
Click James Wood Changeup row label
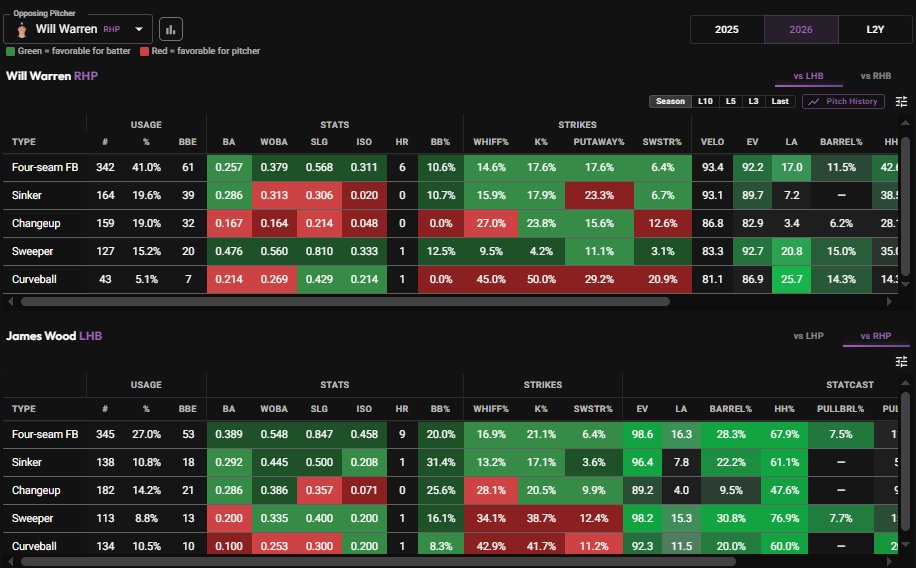point(36,491)
